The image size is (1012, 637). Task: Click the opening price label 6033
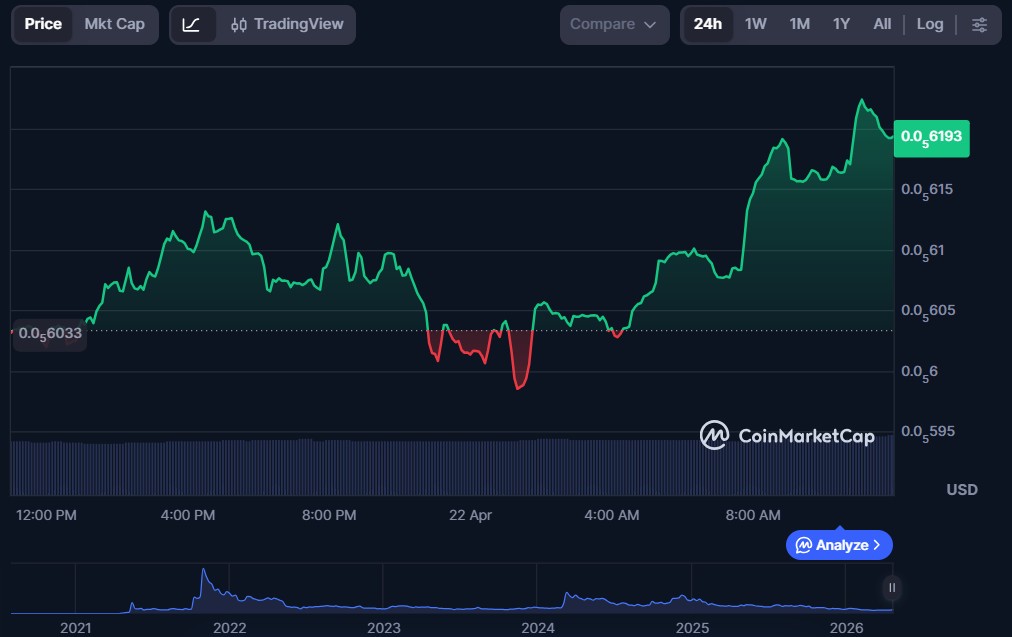[49, 334]
